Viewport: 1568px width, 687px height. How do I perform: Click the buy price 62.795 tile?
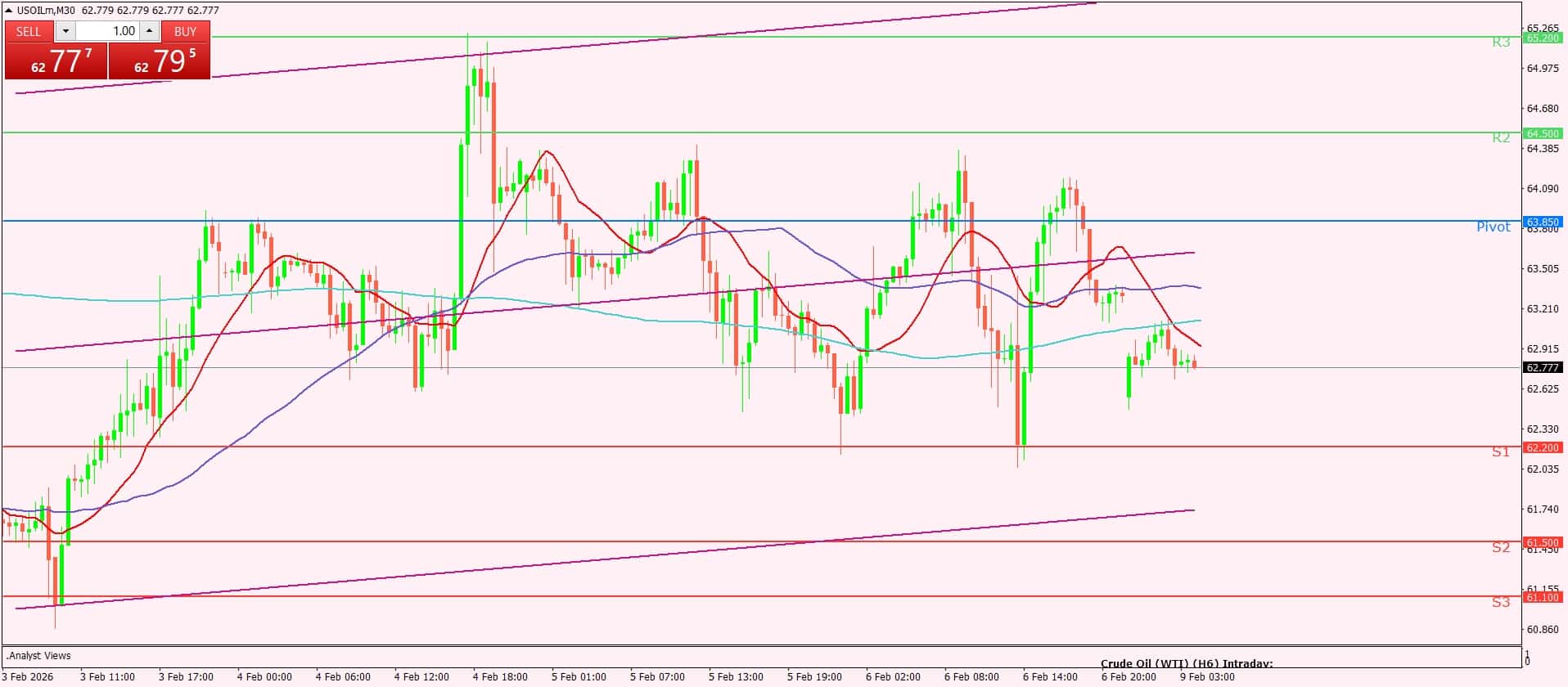(x=160, y=61)
